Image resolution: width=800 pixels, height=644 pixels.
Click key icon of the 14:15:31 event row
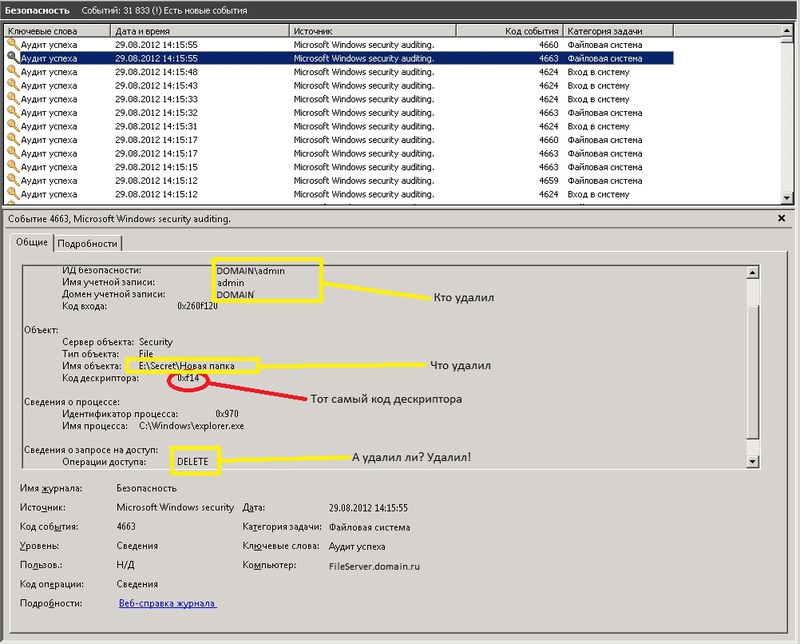[13, 126]
